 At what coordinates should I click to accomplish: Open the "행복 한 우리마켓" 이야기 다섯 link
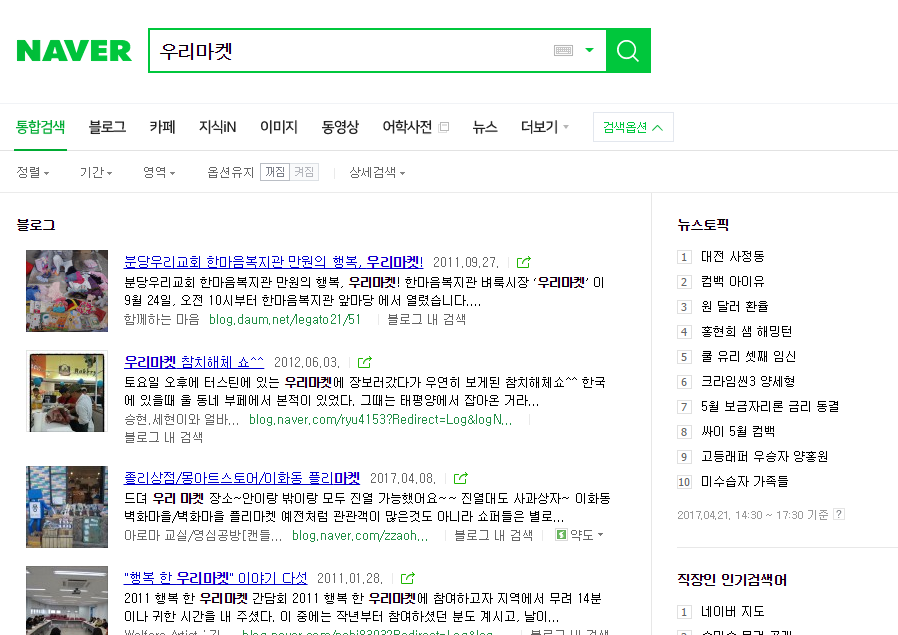pos(215,578)
